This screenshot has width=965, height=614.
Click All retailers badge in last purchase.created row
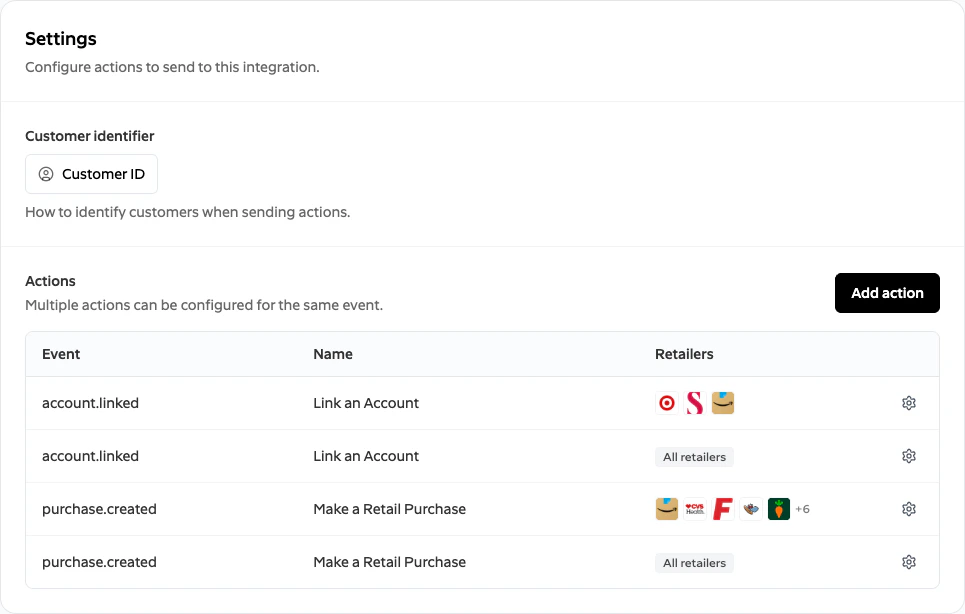click(x=694, y=563)
